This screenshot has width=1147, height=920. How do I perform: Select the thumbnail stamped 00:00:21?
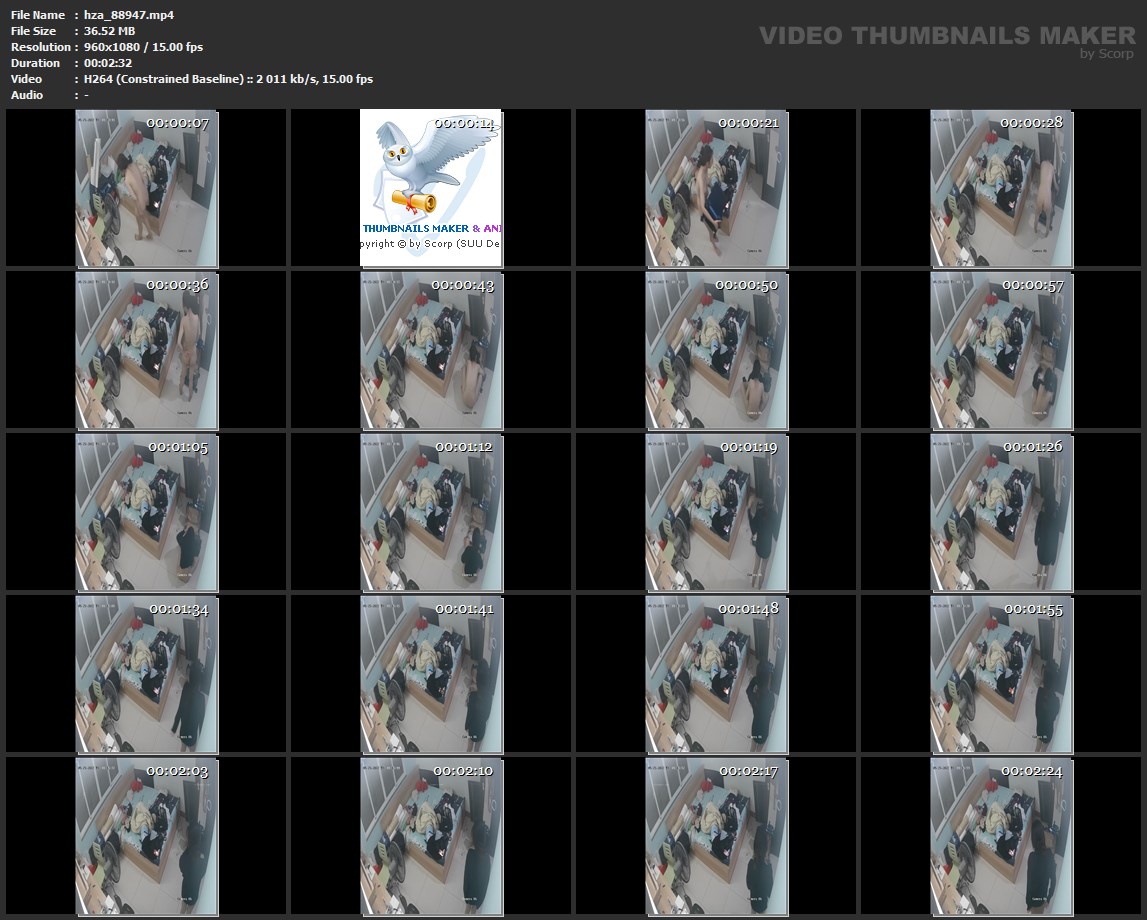pyautogui.click(x=716, y=188)
